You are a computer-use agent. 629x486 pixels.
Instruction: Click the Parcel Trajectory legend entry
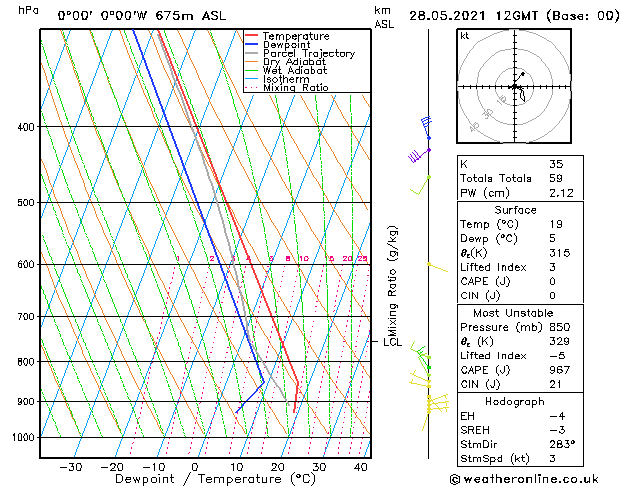point(308,54)
